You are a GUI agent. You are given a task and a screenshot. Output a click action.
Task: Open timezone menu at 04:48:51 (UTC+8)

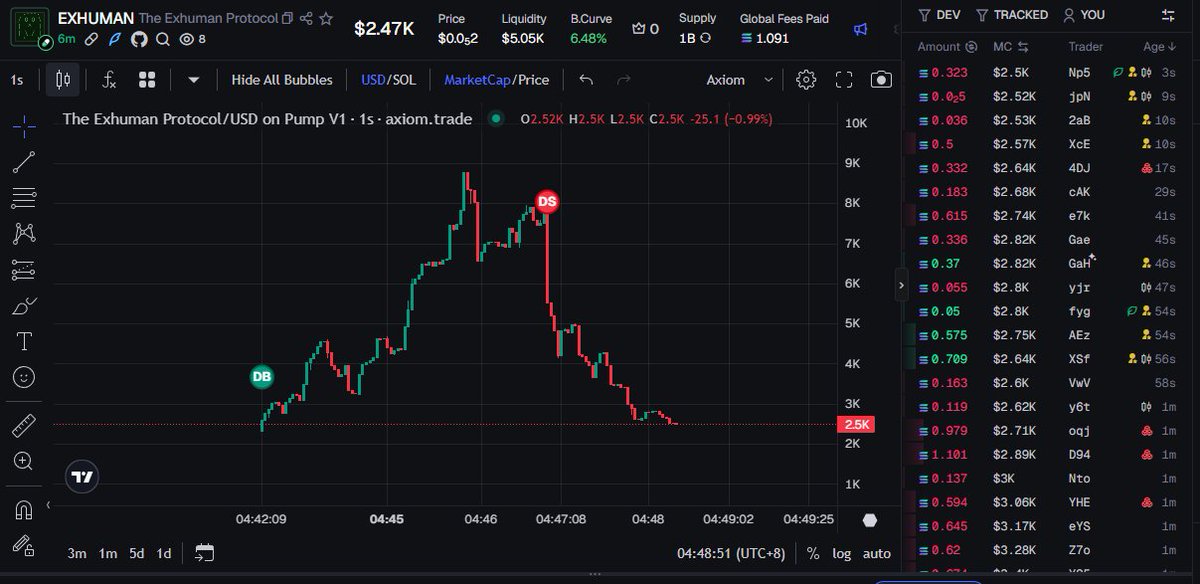coord(731,553)
